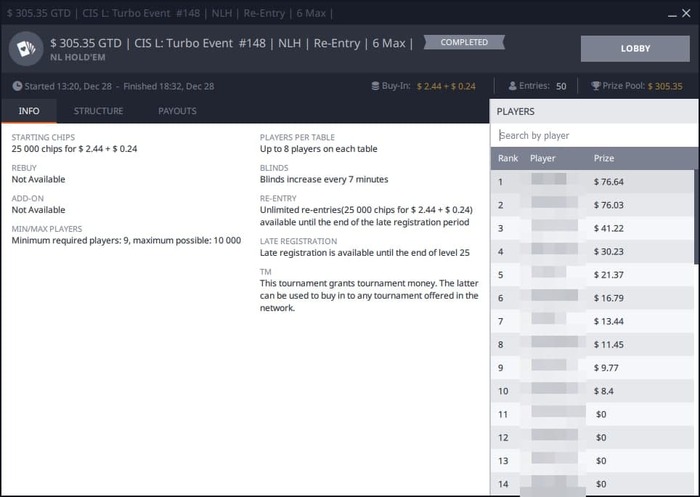Select rank 8 row with $ 11.45
700x497 pixels.
(592, 344)
